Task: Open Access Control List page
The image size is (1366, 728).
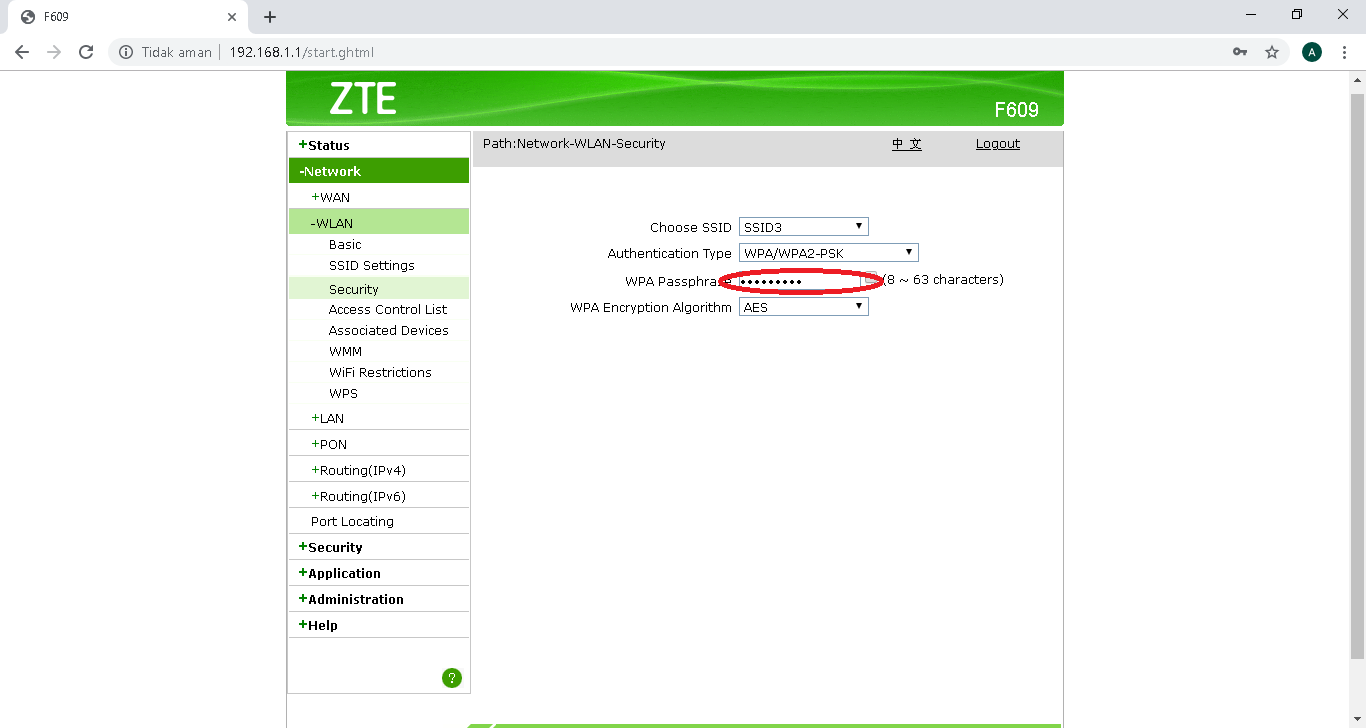Action: point(388,309)
